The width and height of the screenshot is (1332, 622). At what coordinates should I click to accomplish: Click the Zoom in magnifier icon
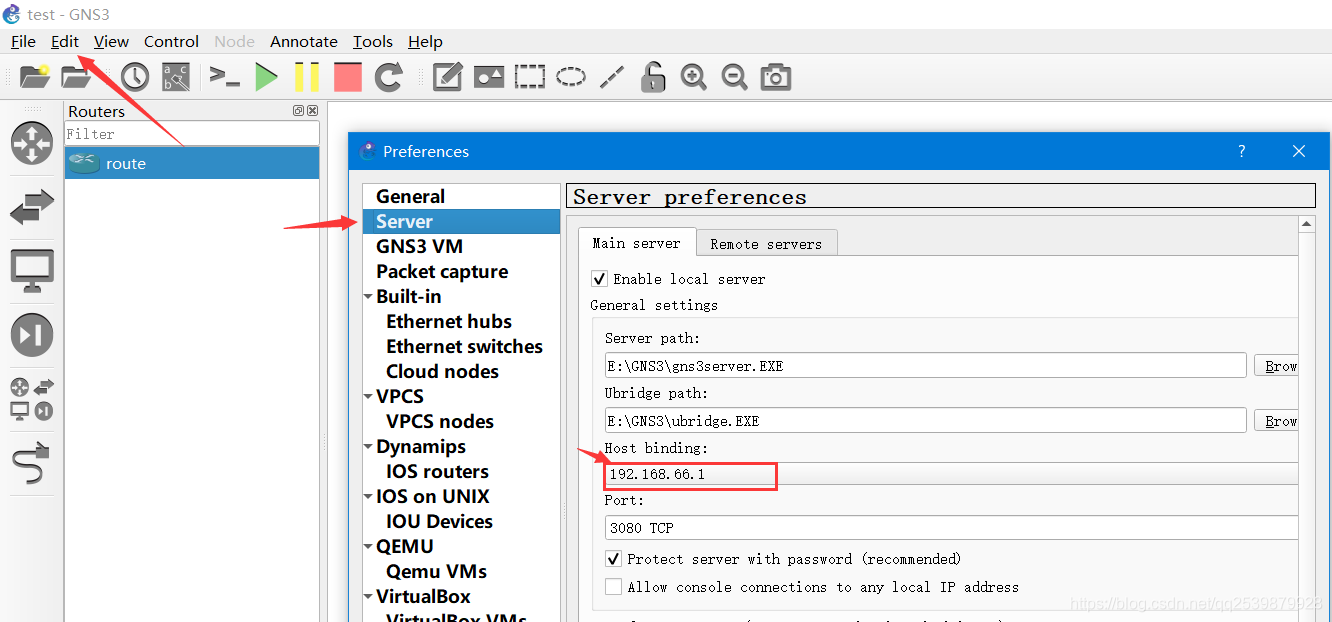click(694, 77)
